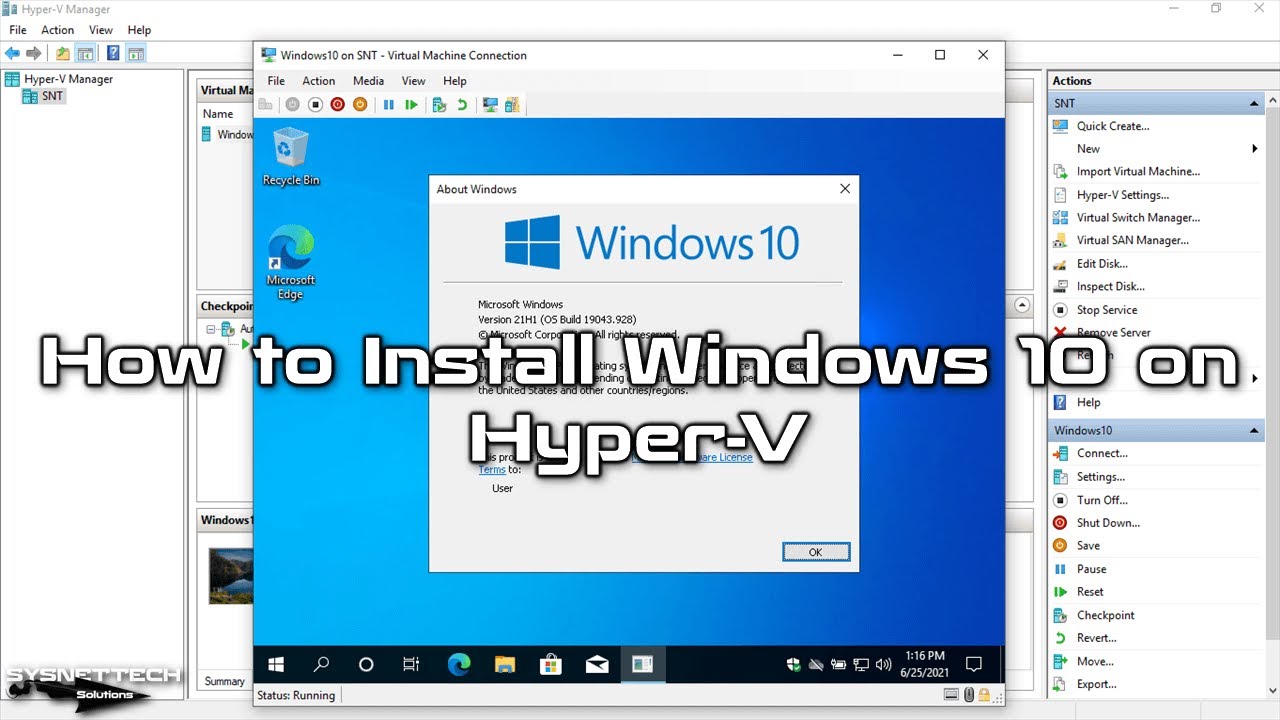
Task: Click the grey Forward arrow in Hyper-V Manager
Action: point(33,53)
